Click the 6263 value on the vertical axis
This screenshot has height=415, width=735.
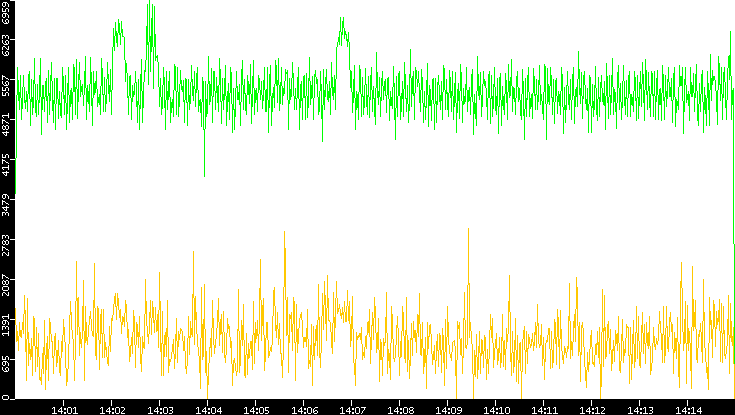pos(6,45)
